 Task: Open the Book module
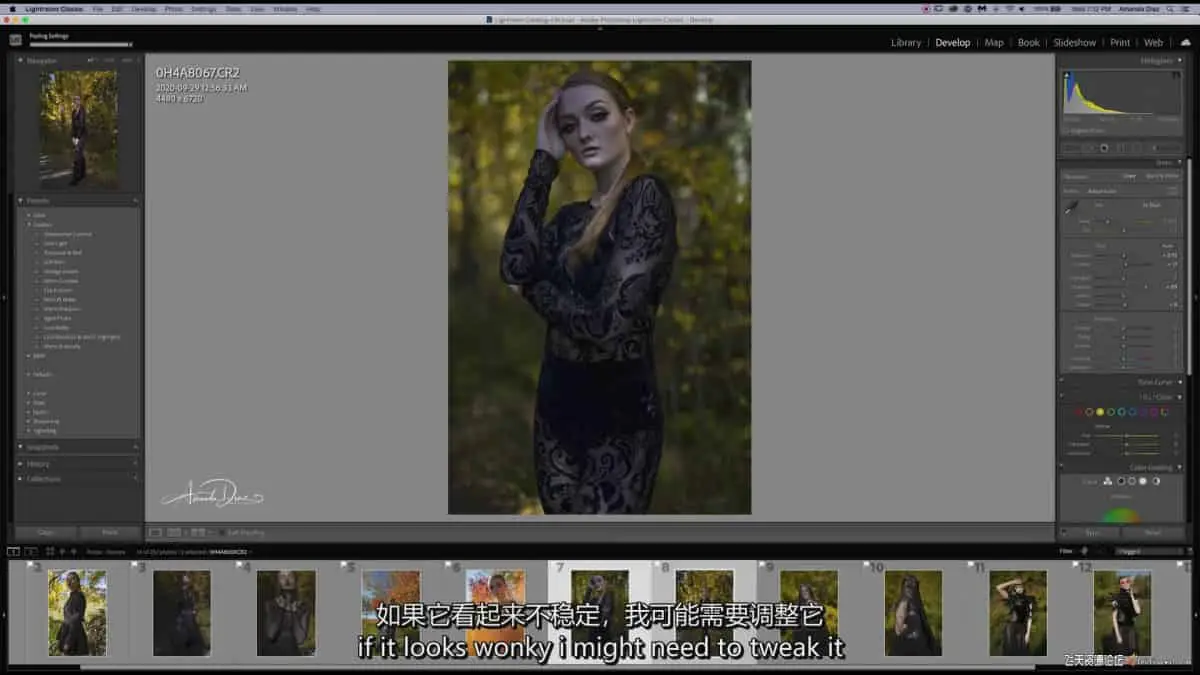click(1028, 43)
